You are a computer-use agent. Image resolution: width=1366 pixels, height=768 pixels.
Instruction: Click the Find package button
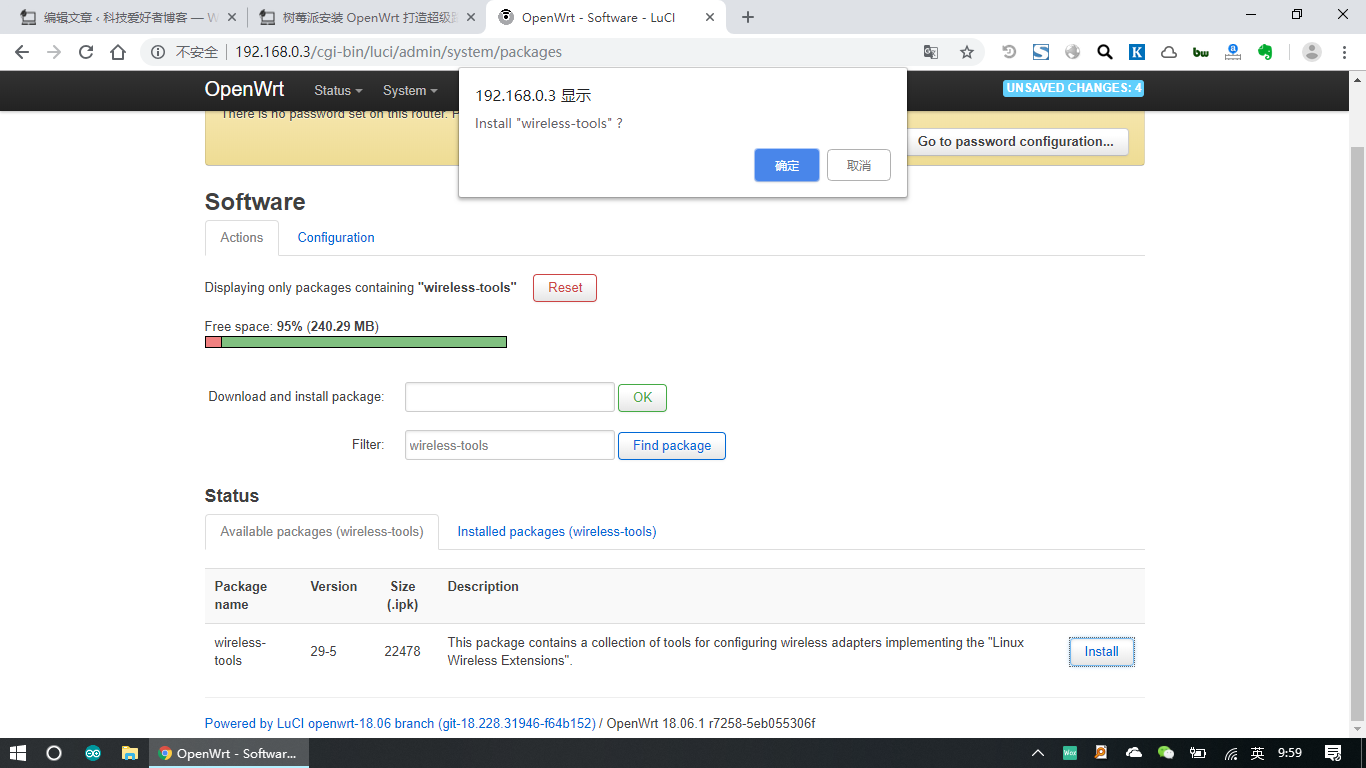tap(672, 446)
